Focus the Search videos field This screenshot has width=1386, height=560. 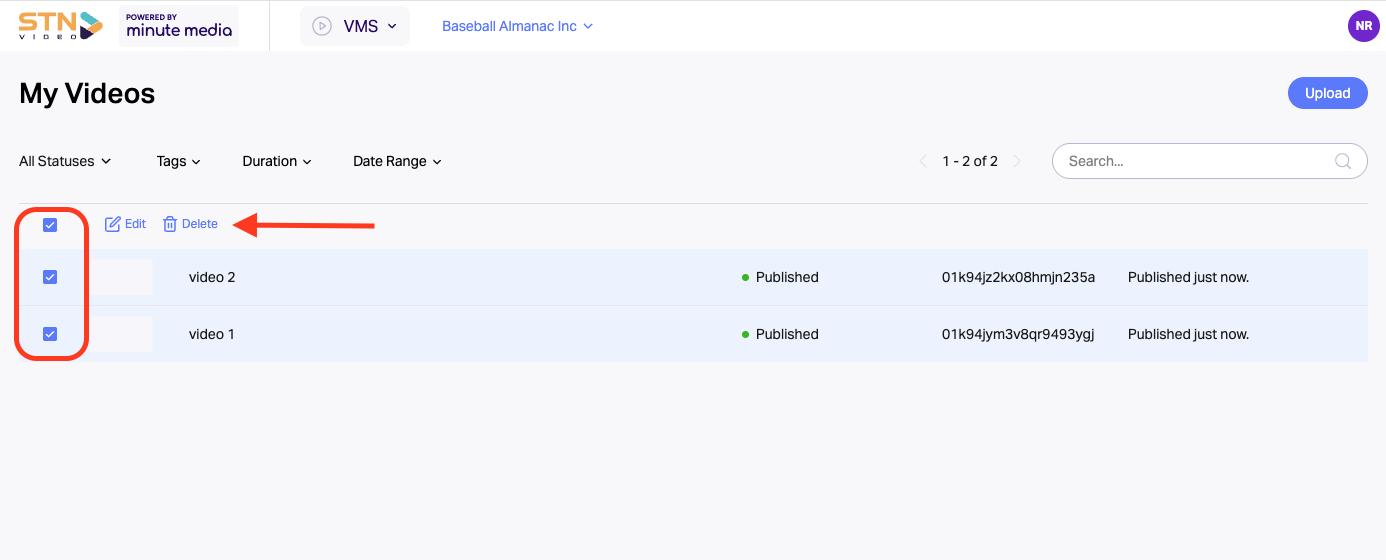(1210, 161)
